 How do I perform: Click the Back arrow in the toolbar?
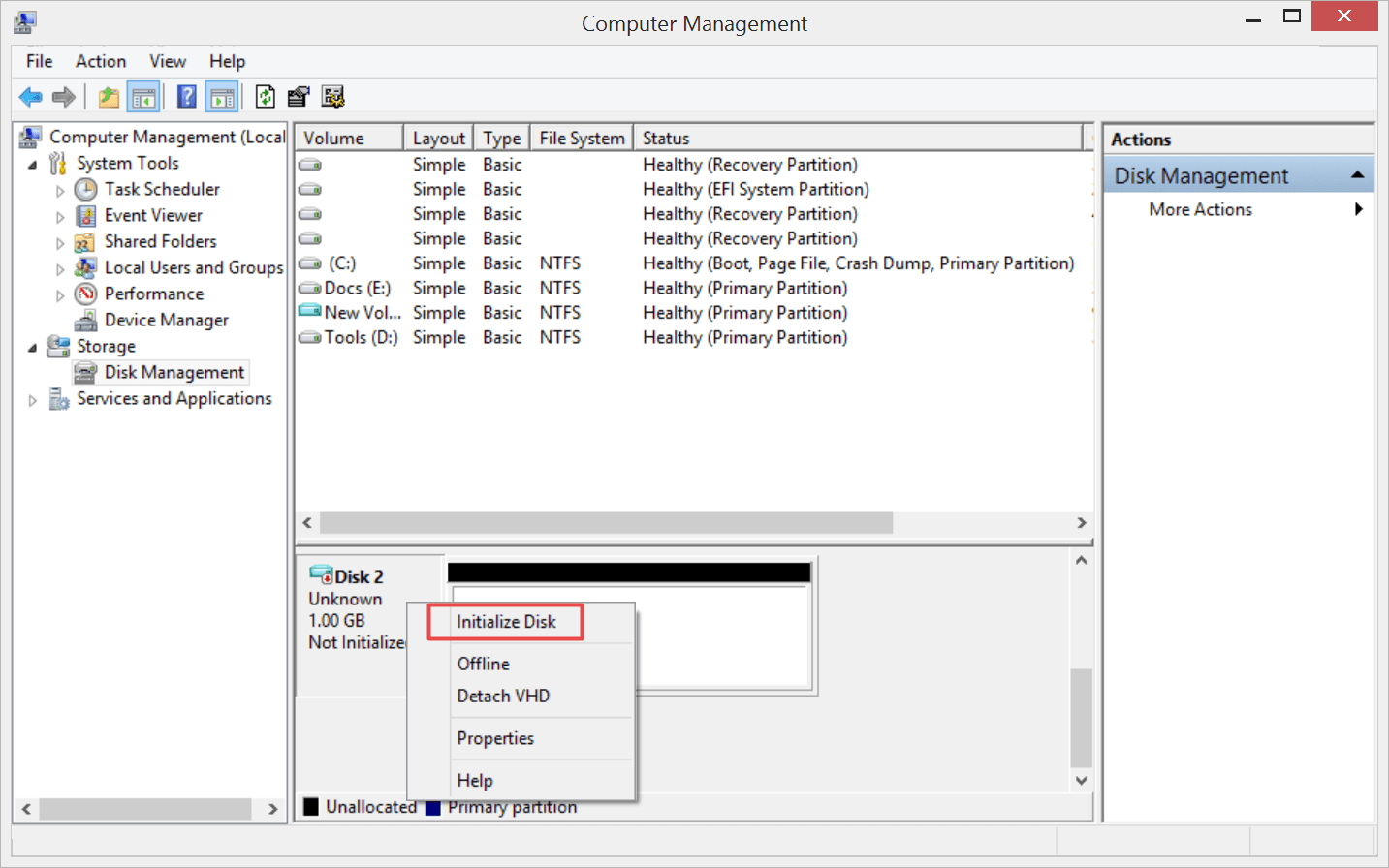coord(30,97)
